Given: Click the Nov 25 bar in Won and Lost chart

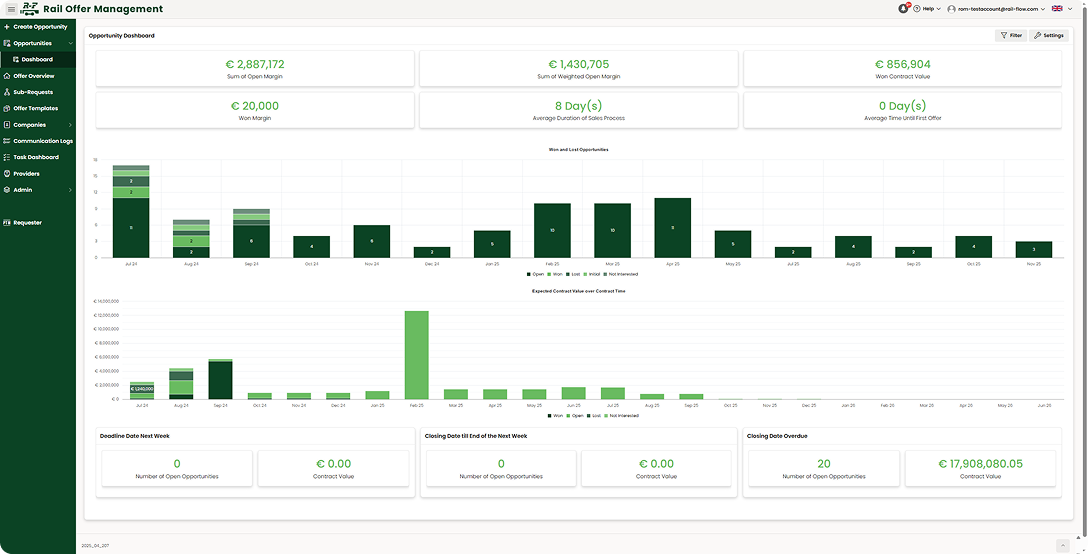Looking at the screenshot, I should (1034, 249).
